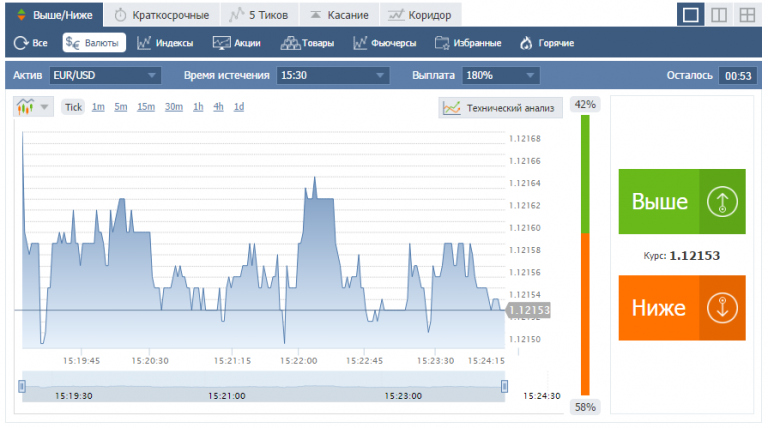This screenshot has width=768, height=428.
Task: Click the Курс 1.12153 rate text
Action: (x=682, y=256)
